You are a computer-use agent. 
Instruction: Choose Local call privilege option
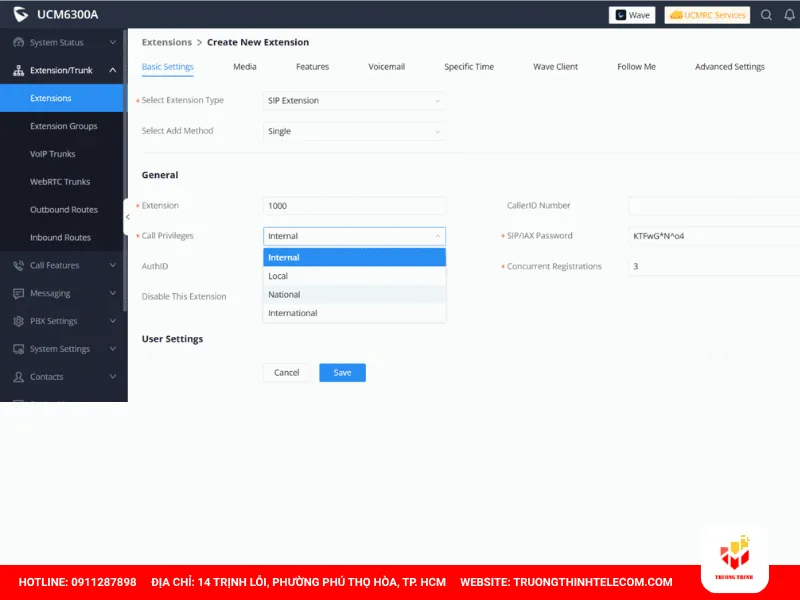pos(354,276)
